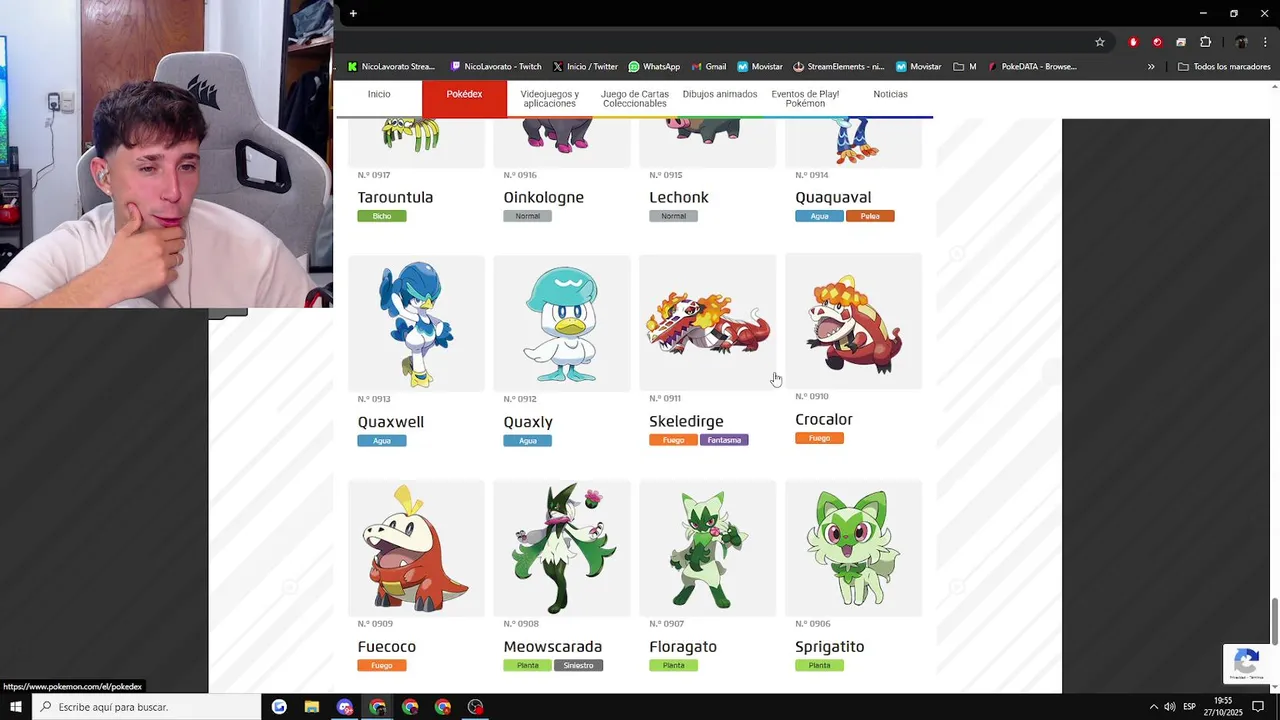Click the second red circular extension icon
The width and height of the screenshot is (1280, 720).
[1157, 42]
